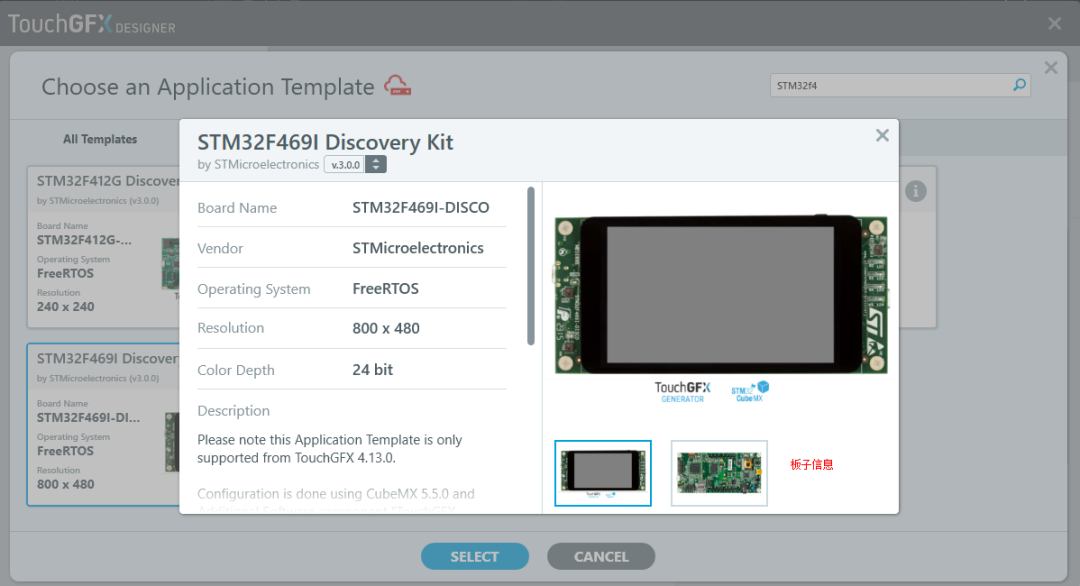1080x586 pixels.
Task: Click the TouchGFX Generator logo
Action: pyautogui.click(x=682, y=390)
